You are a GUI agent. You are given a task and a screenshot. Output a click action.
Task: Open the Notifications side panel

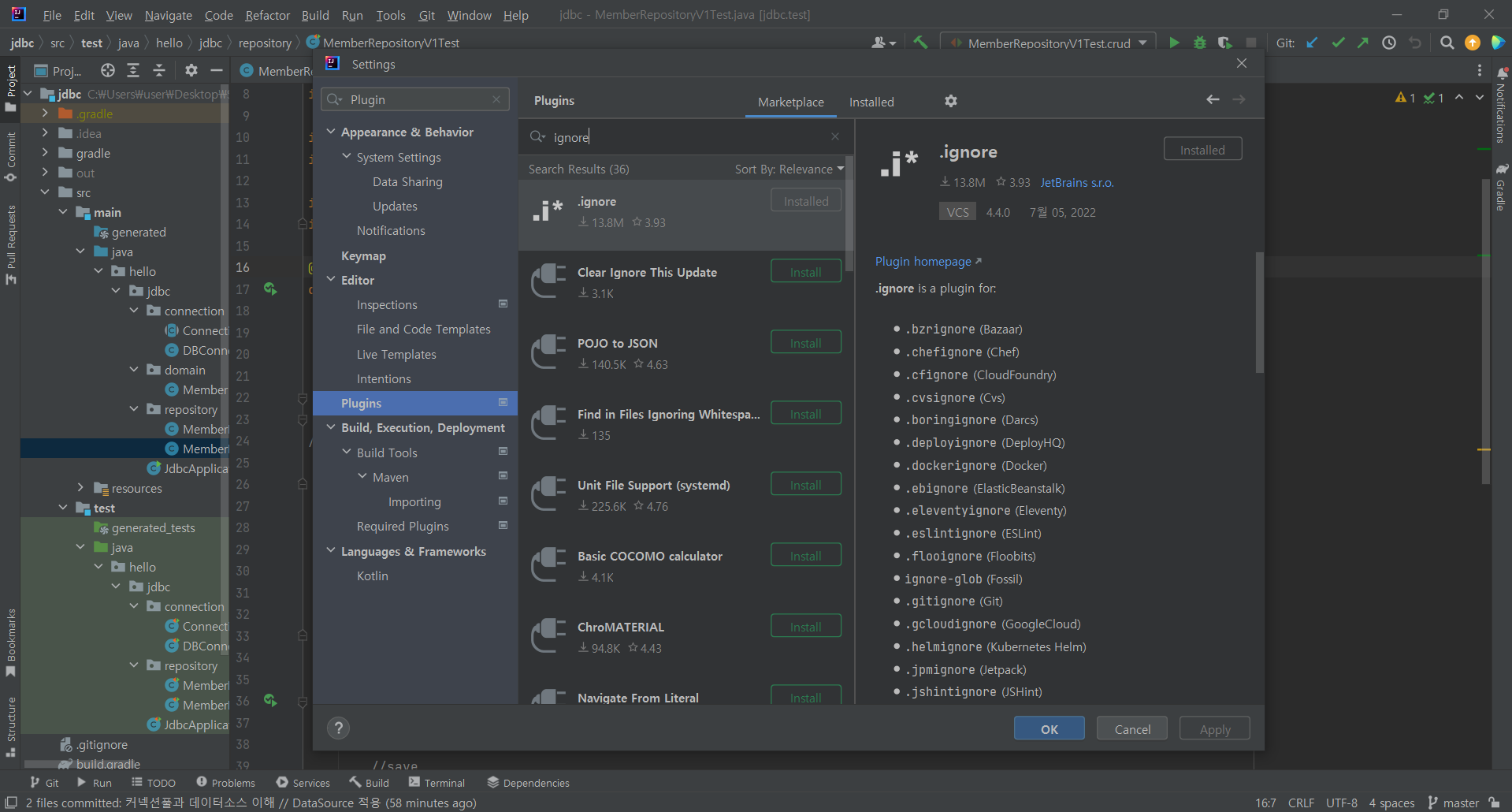pyautogui.click(x=1502, y=105)
